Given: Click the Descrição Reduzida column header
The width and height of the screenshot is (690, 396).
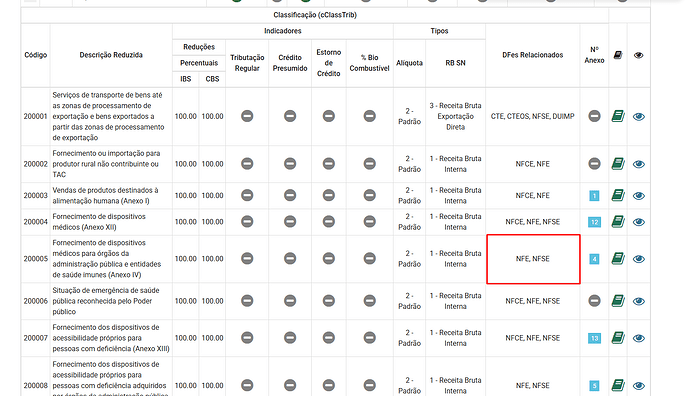Looking at the screenshot, I should pyautogui.click(x=111, y=55).
